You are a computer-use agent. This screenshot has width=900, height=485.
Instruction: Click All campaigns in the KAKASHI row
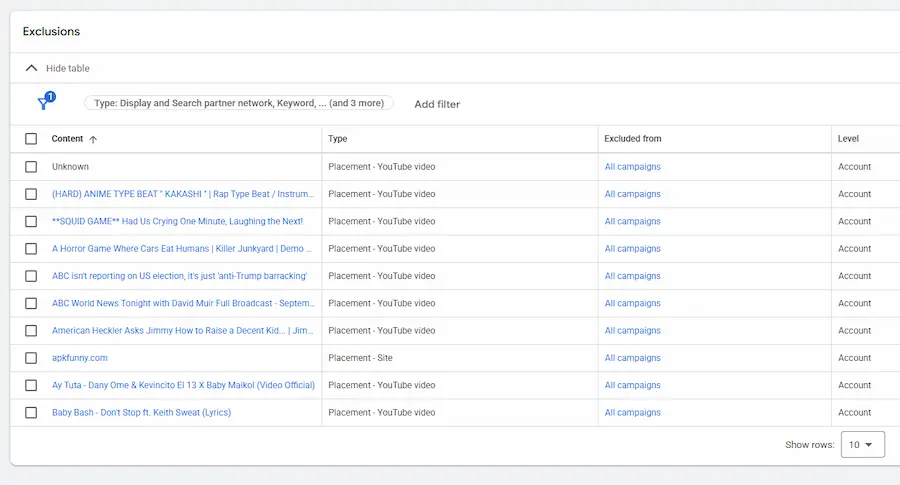pos(633,194)
